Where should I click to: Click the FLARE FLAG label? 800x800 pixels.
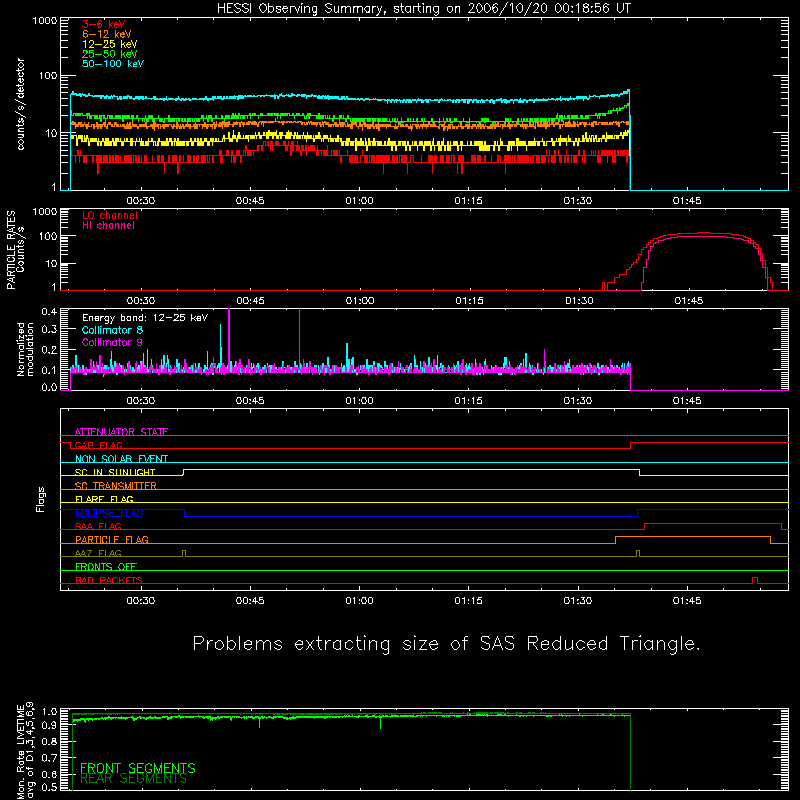tap(104, 499)
